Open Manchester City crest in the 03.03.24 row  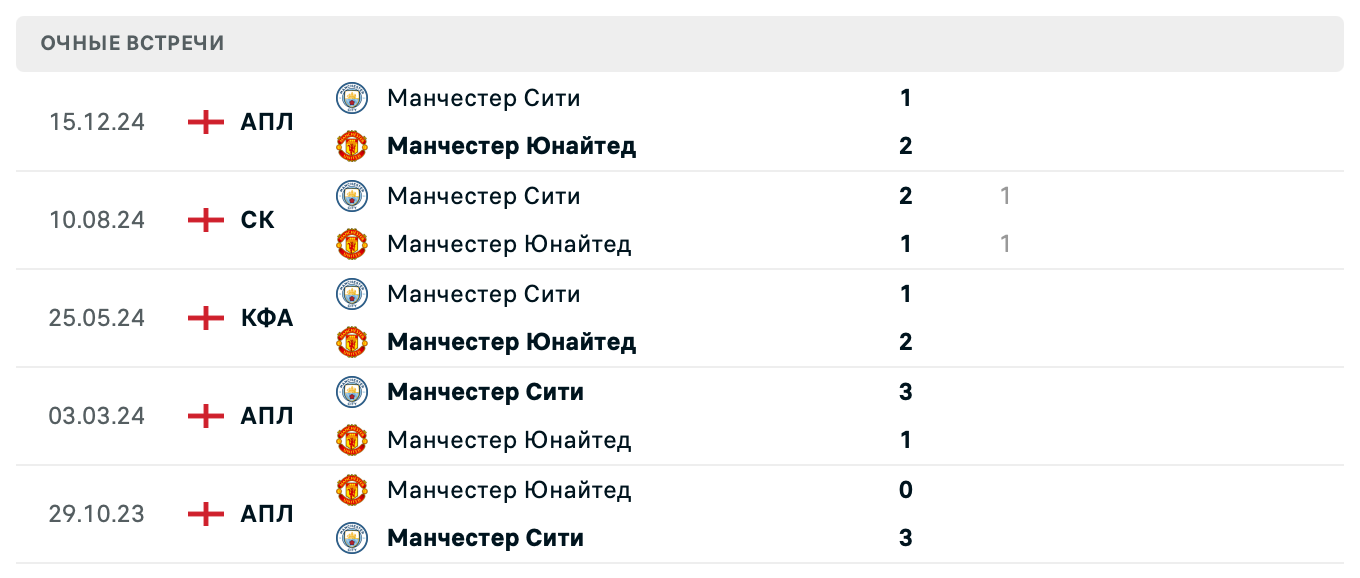[x=352, y=391]
